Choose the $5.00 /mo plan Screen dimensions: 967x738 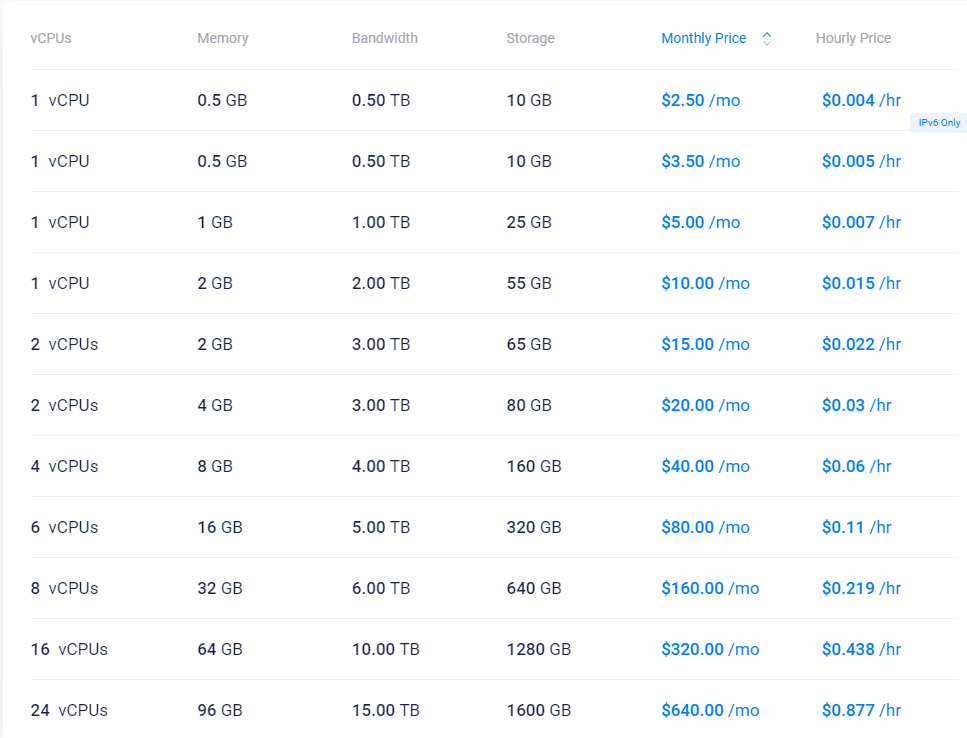700,222
